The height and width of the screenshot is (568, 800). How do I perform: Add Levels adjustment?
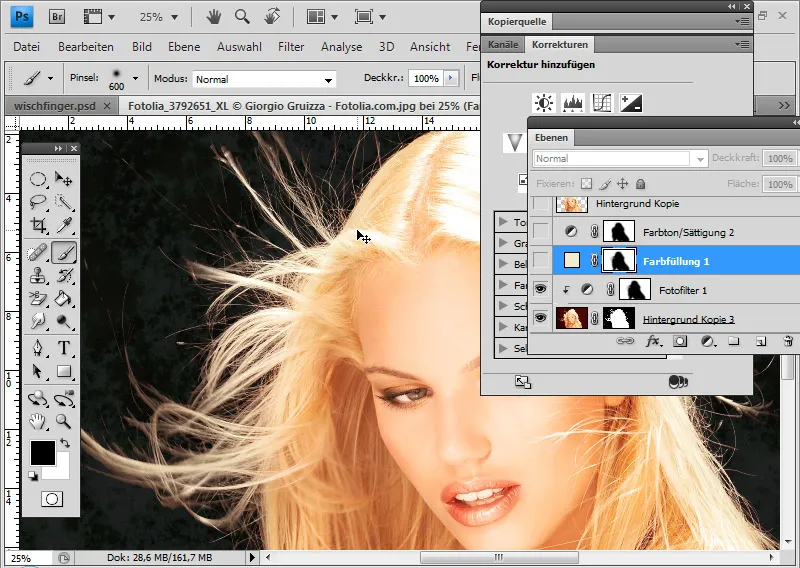[x=572, y=103]
